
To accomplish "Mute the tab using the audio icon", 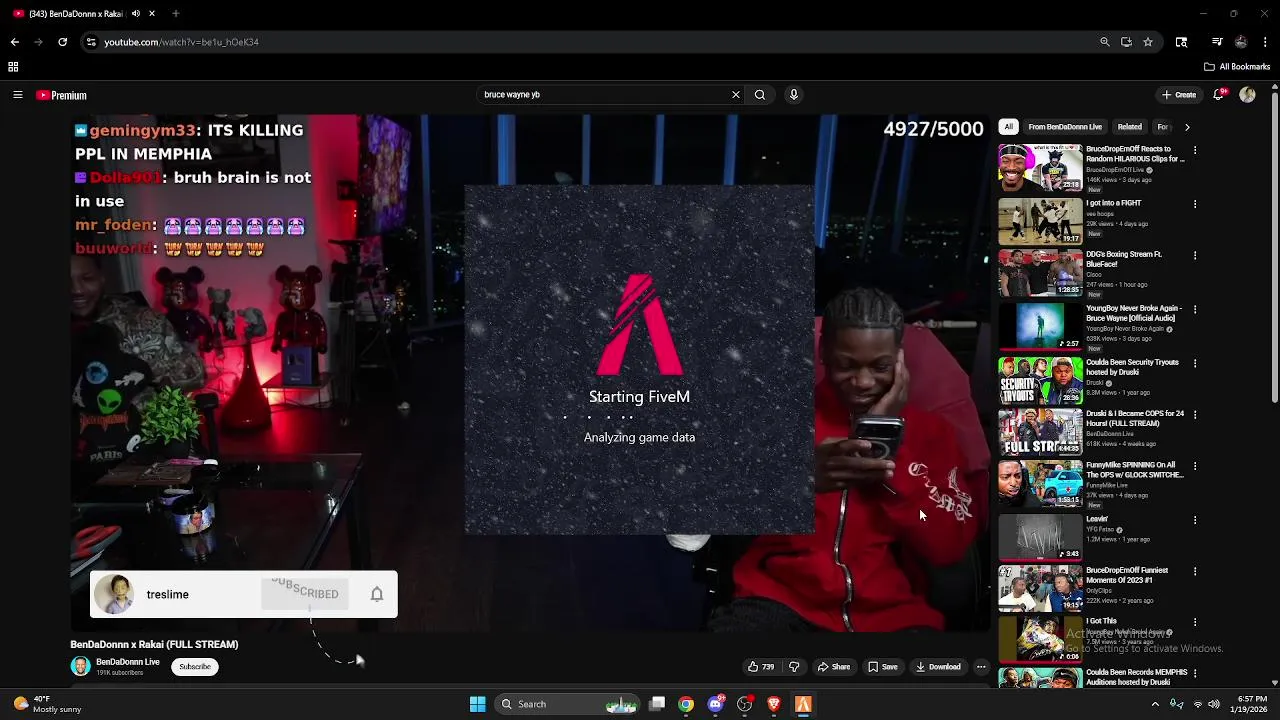I will point(135,14).
